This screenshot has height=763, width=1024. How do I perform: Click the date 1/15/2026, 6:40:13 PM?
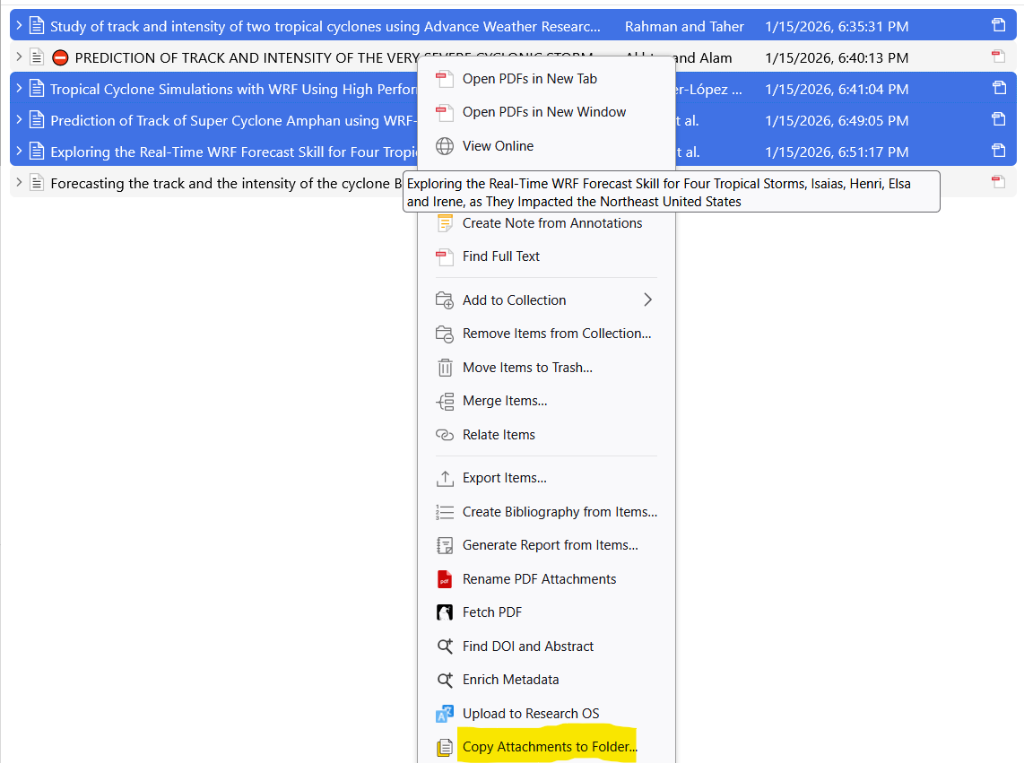click(837, 58)
